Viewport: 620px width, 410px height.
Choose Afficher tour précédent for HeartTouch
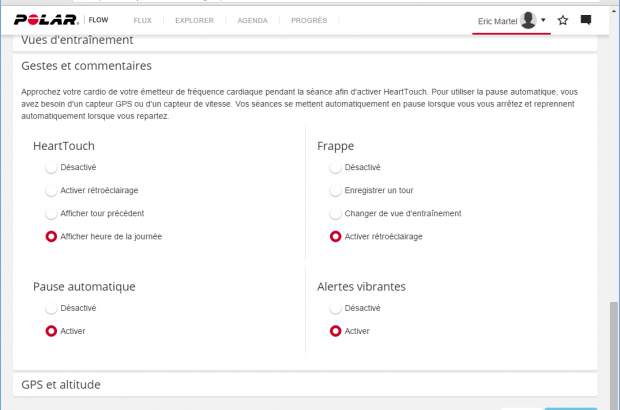[x=51, y=213]
